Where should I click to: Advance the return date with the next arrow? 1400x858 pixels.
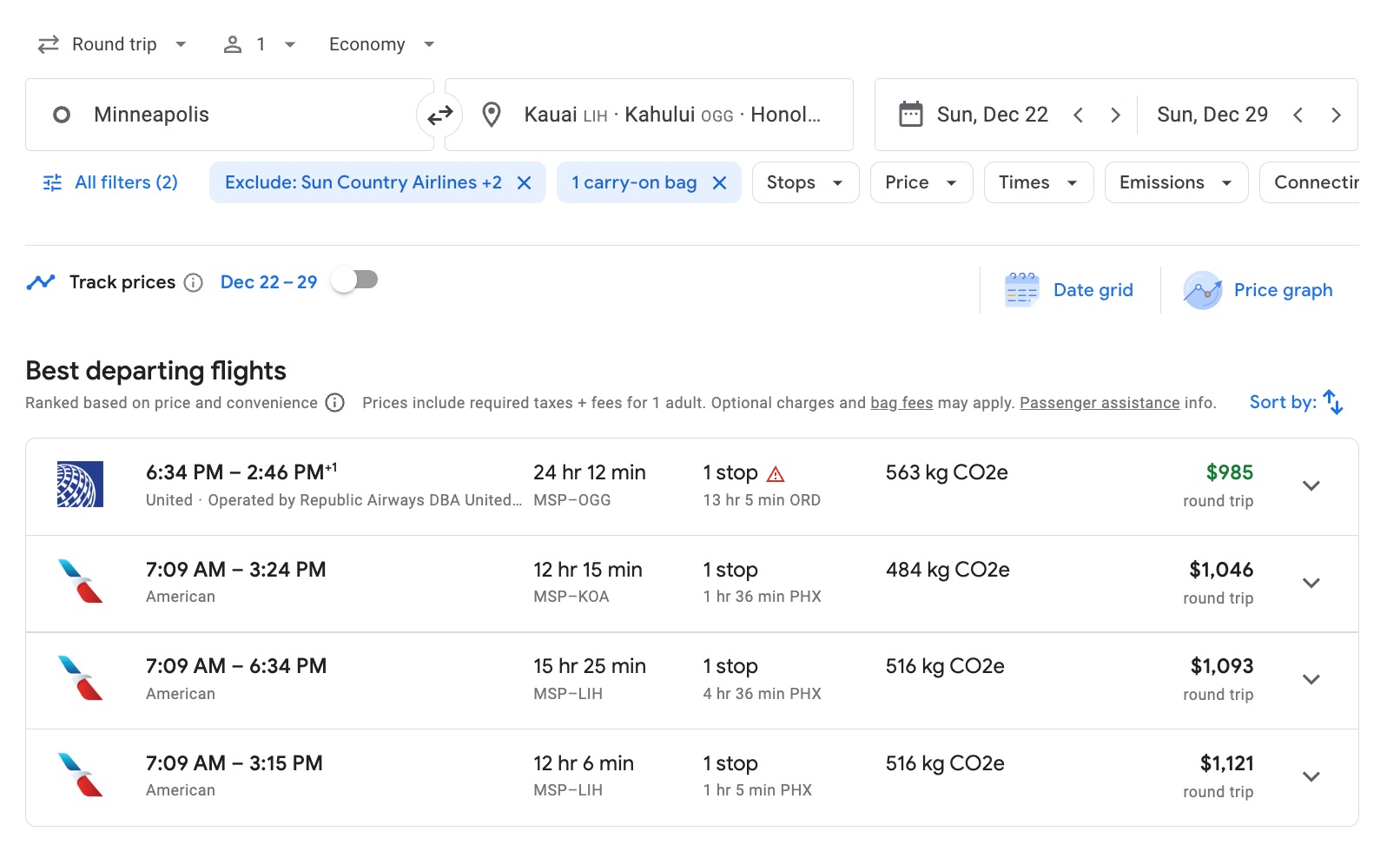(x=1337, y=114)
